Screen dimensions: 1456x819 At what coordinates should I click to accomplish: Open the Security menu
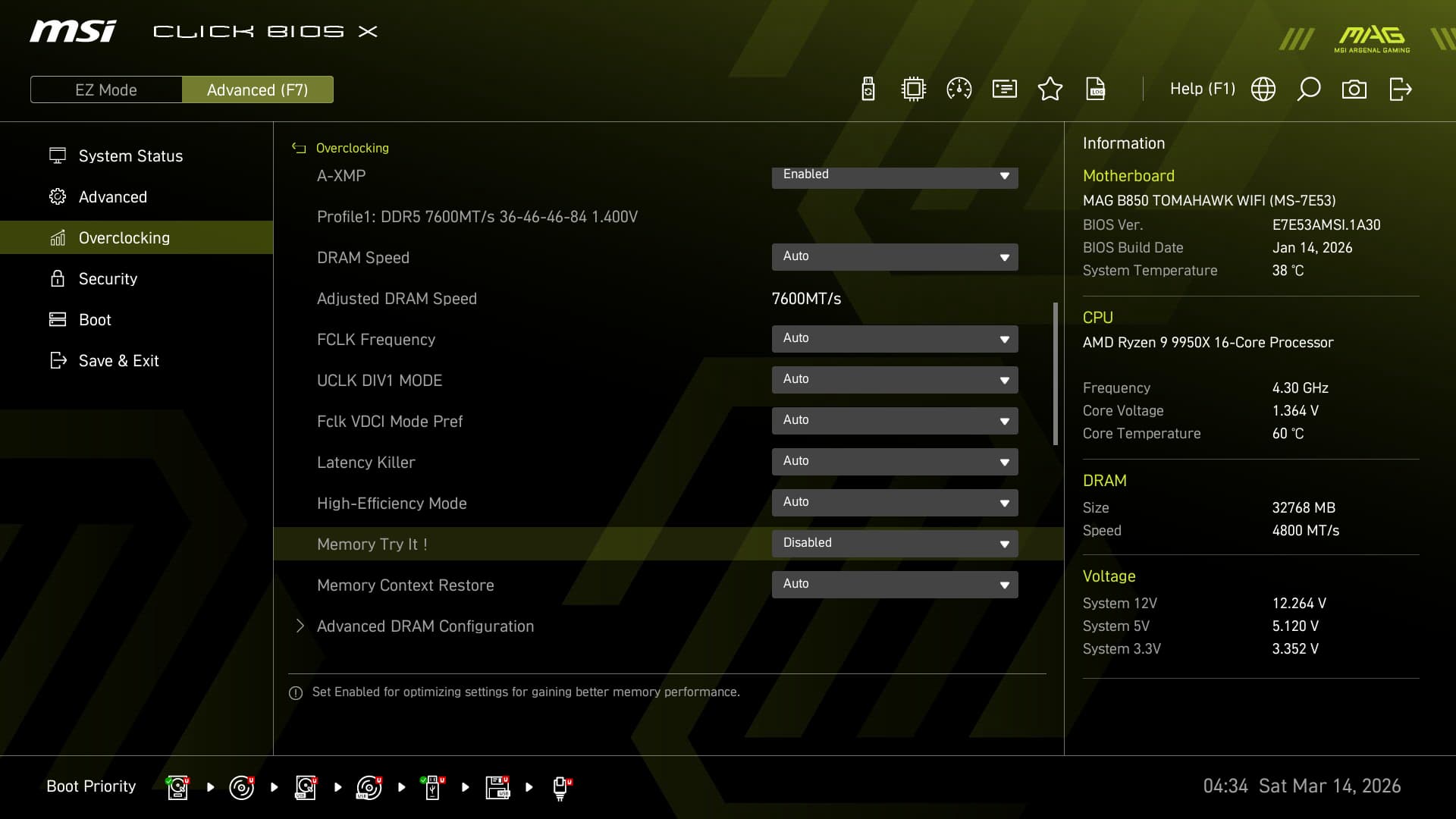108,279
